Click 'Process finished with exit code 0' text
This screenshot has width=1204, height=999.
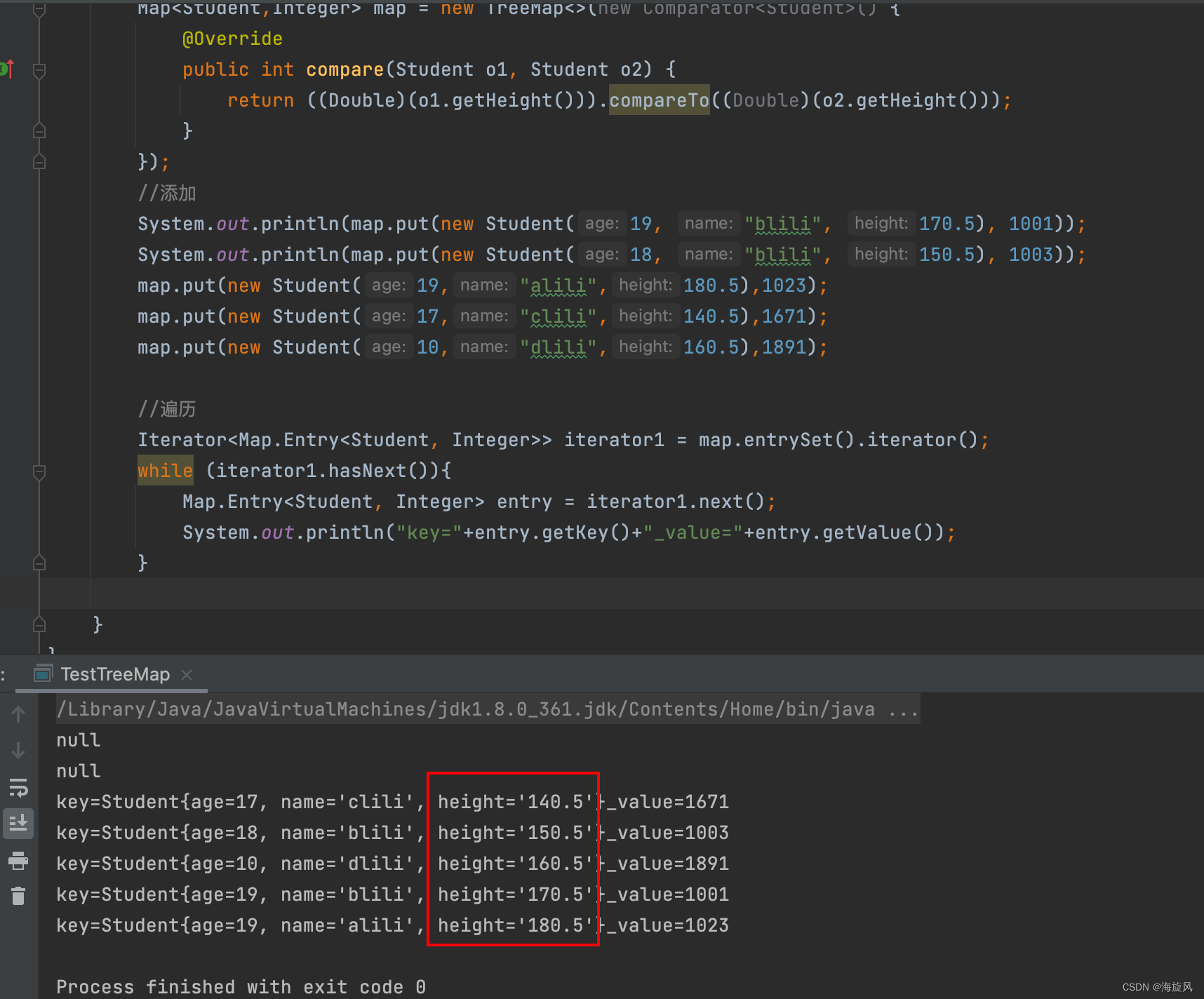point(241,987)
